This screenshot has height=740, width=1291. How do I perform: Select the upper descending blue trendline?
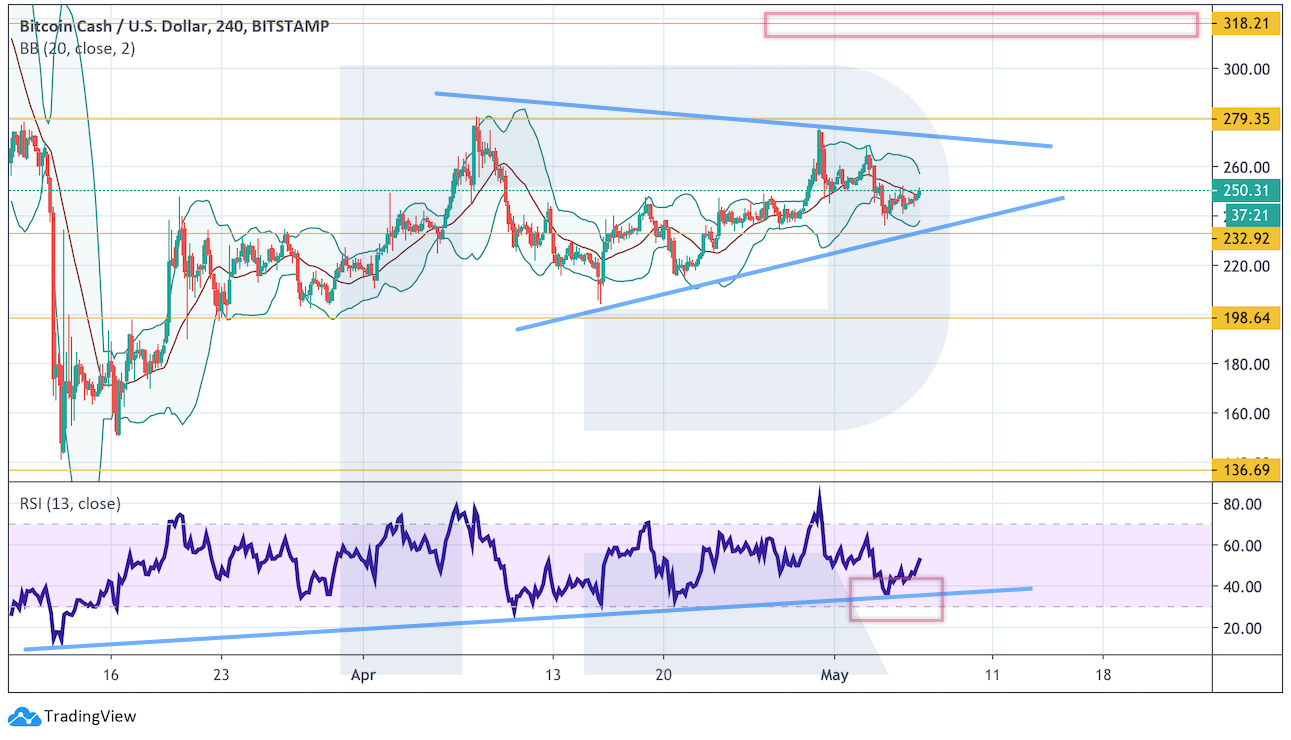coord(742,120)
